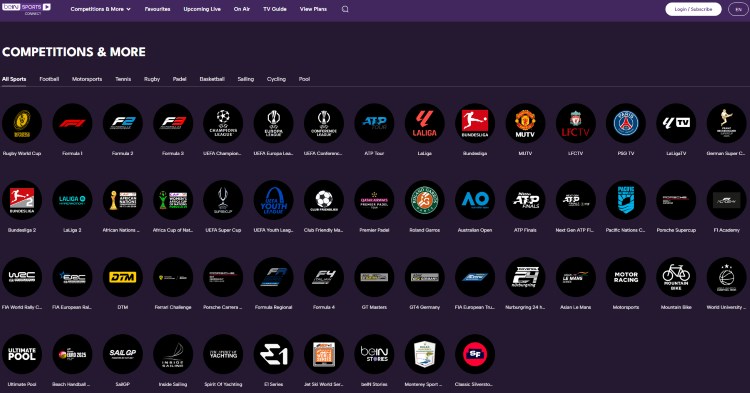
Task: Open the Bundesliga icon
Action: [x=475, y=123]
